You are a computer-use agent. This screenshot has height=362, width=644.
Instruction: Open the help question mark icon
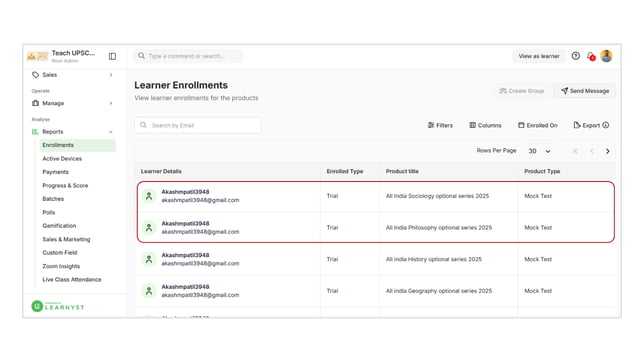click(575, 56)
